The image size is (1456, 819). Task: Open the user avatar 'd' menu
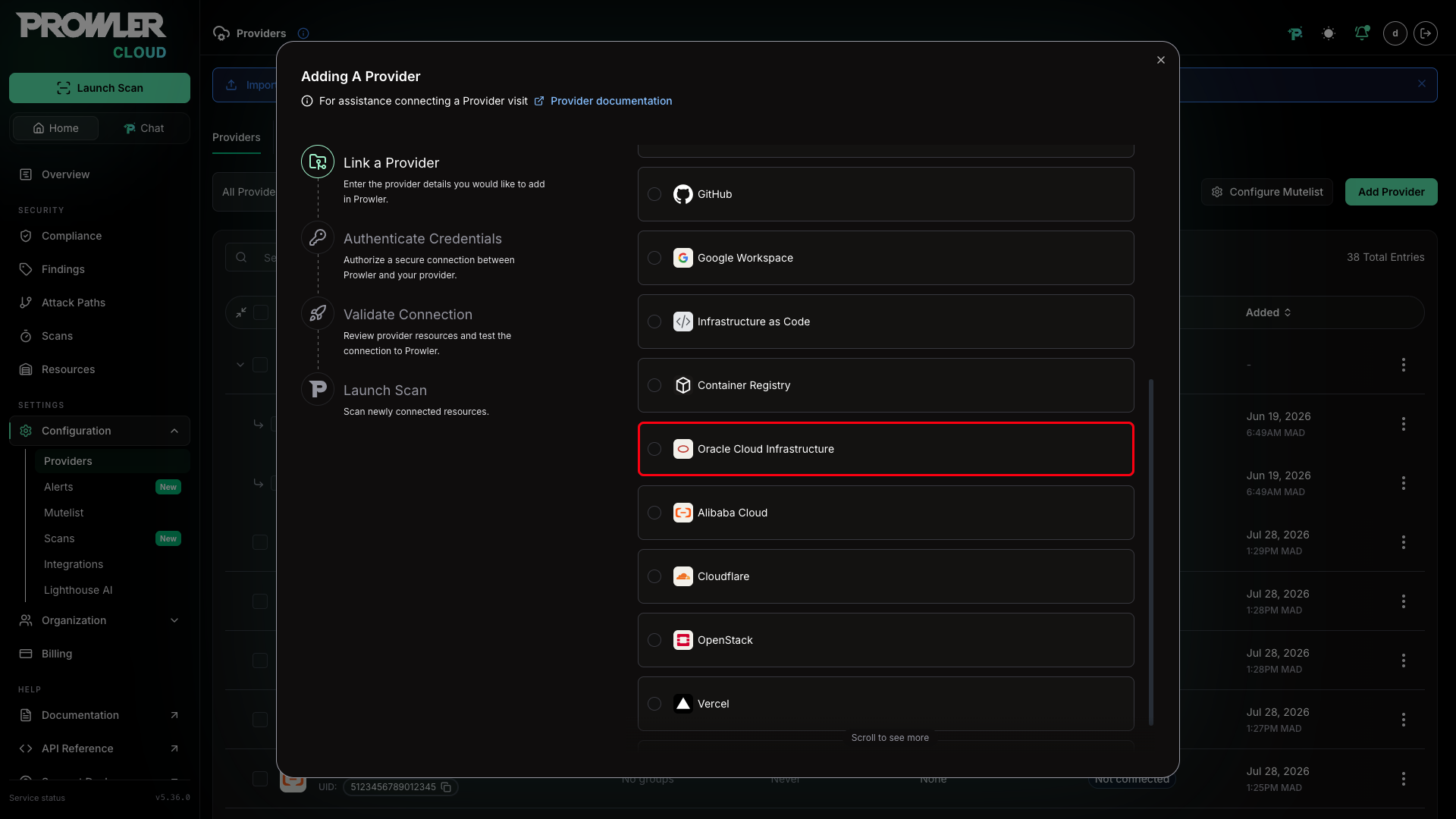pos(1395,33)
